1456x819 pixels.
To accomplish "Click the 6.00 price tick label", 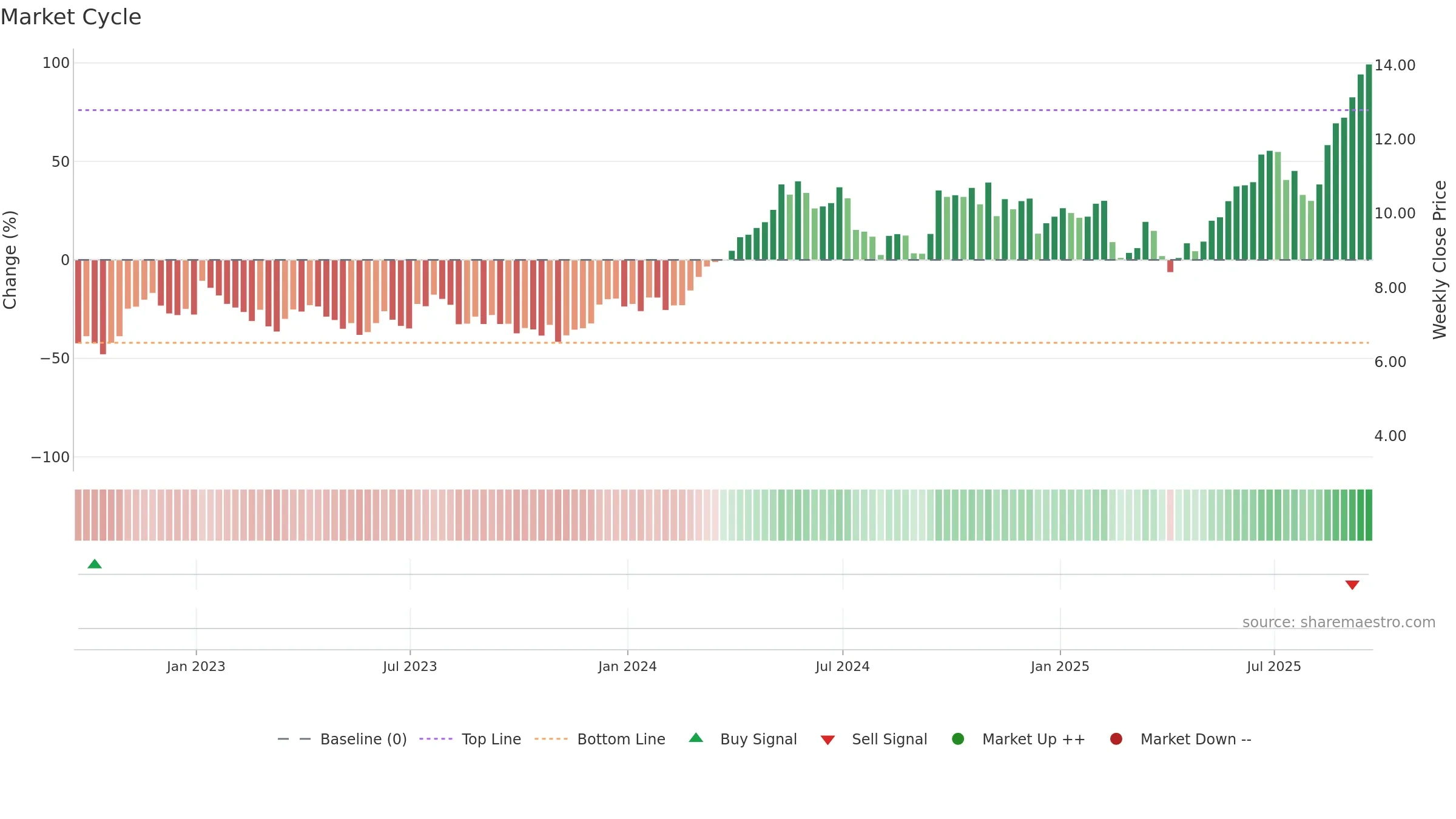I will (1390, 362).
